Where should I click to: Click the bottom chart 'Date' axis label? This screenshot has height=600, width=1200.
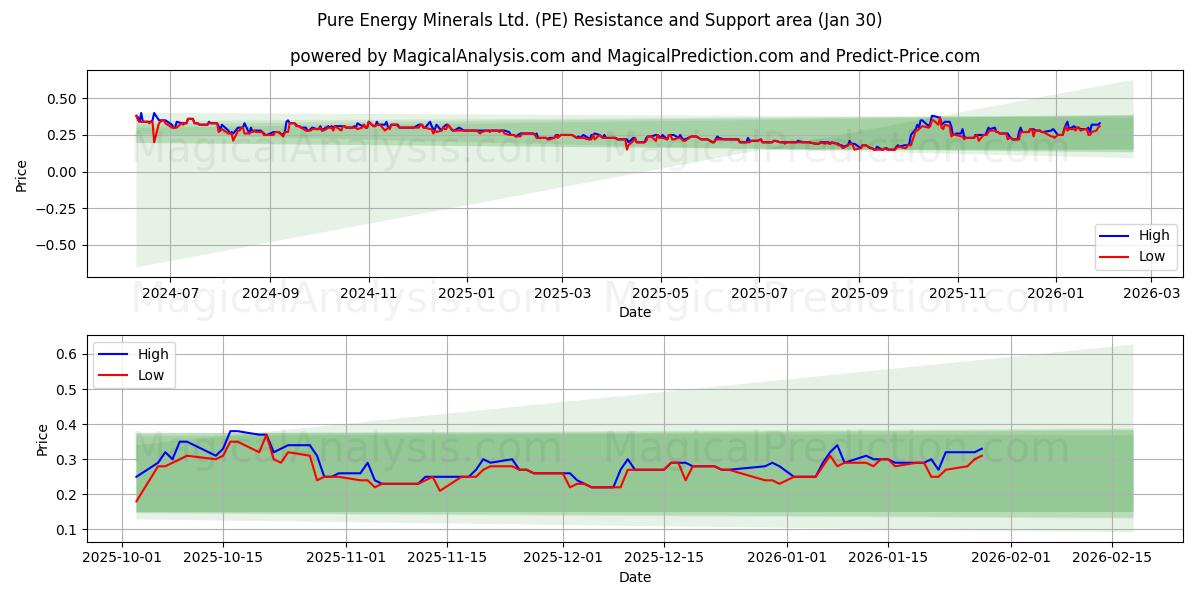coord(635,577)
